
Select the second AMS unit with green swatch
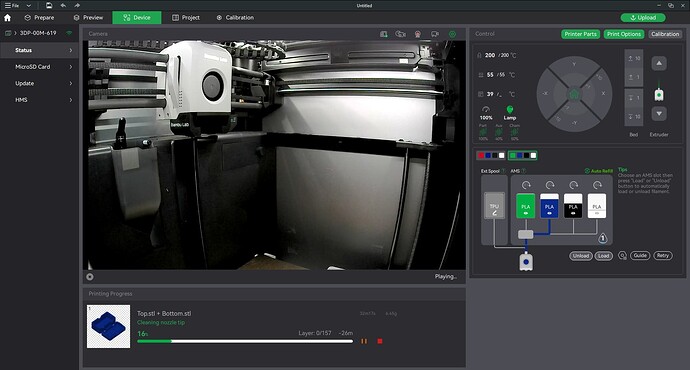(x=522, y=155)
